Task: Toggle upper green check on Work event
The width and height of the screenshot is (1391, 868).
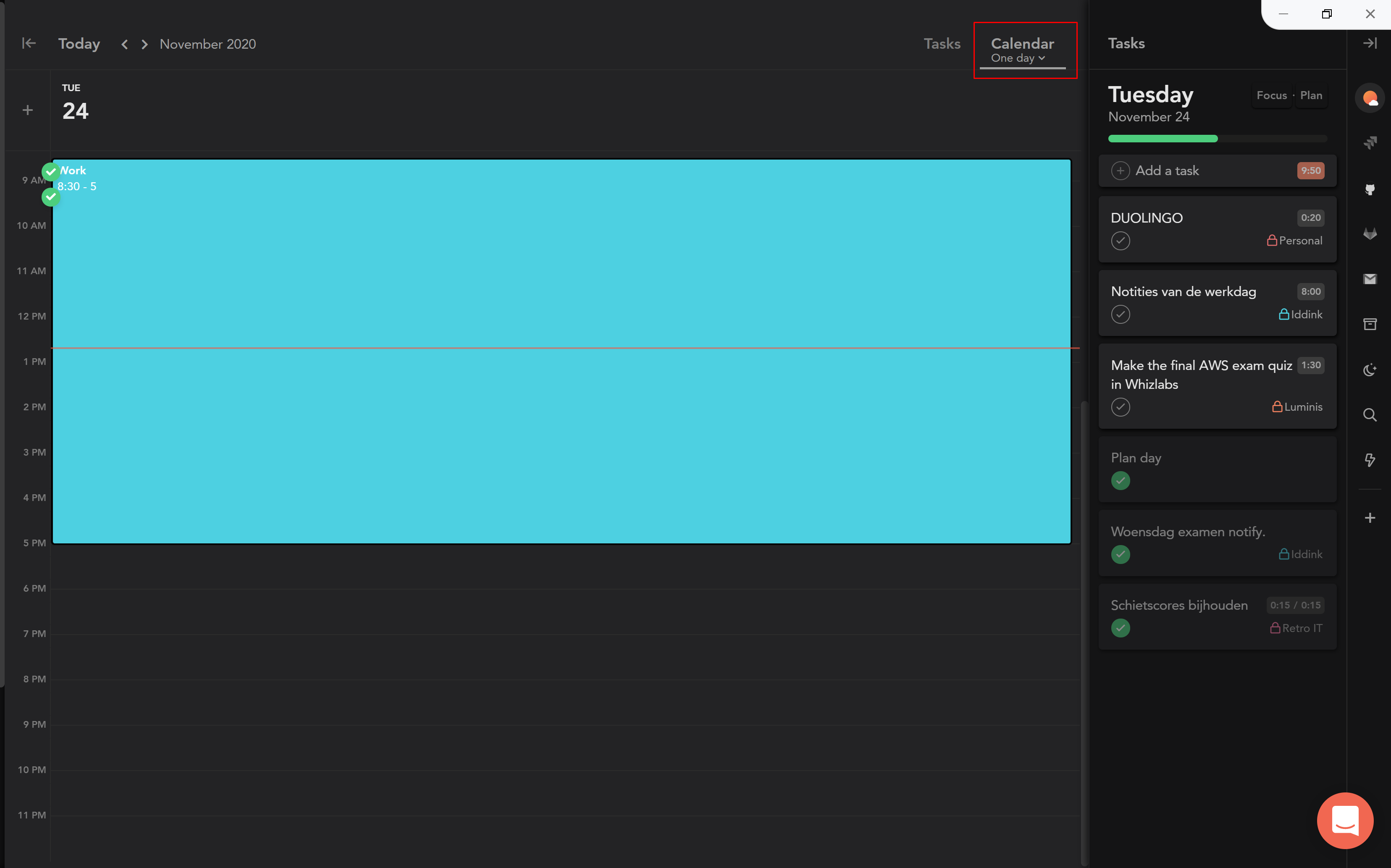Action: [50, 171]
